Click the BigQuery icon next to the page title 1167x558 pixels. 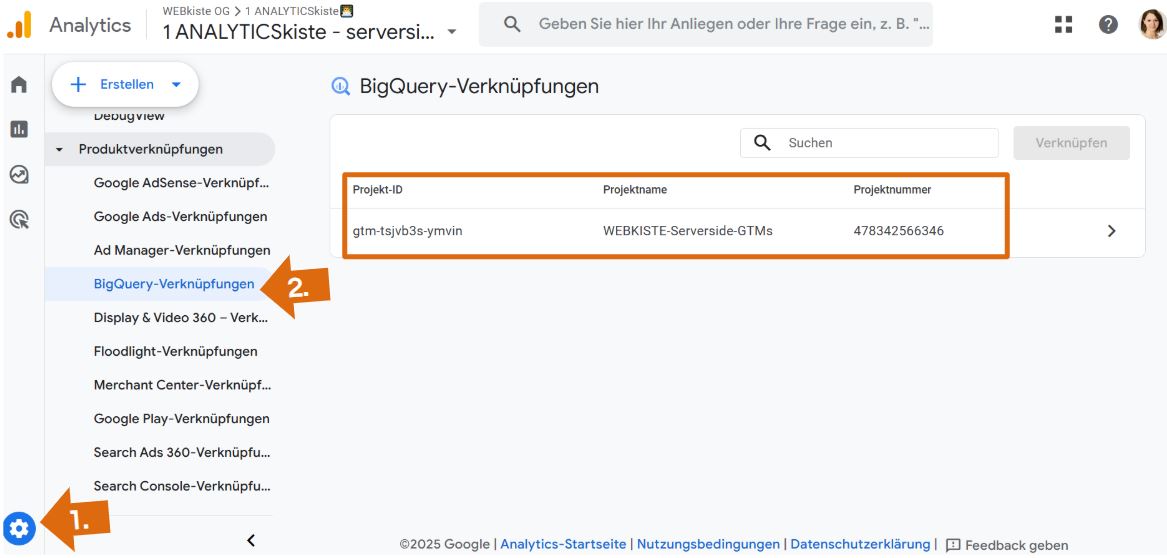pyautogui.click(x=340, y=86)
